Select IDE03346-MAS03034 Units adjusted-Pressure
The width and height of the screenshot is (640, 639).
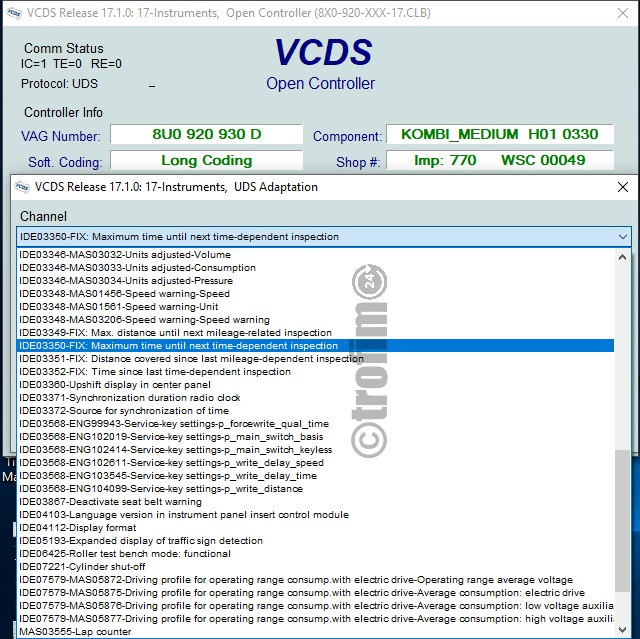pos(316,281)
